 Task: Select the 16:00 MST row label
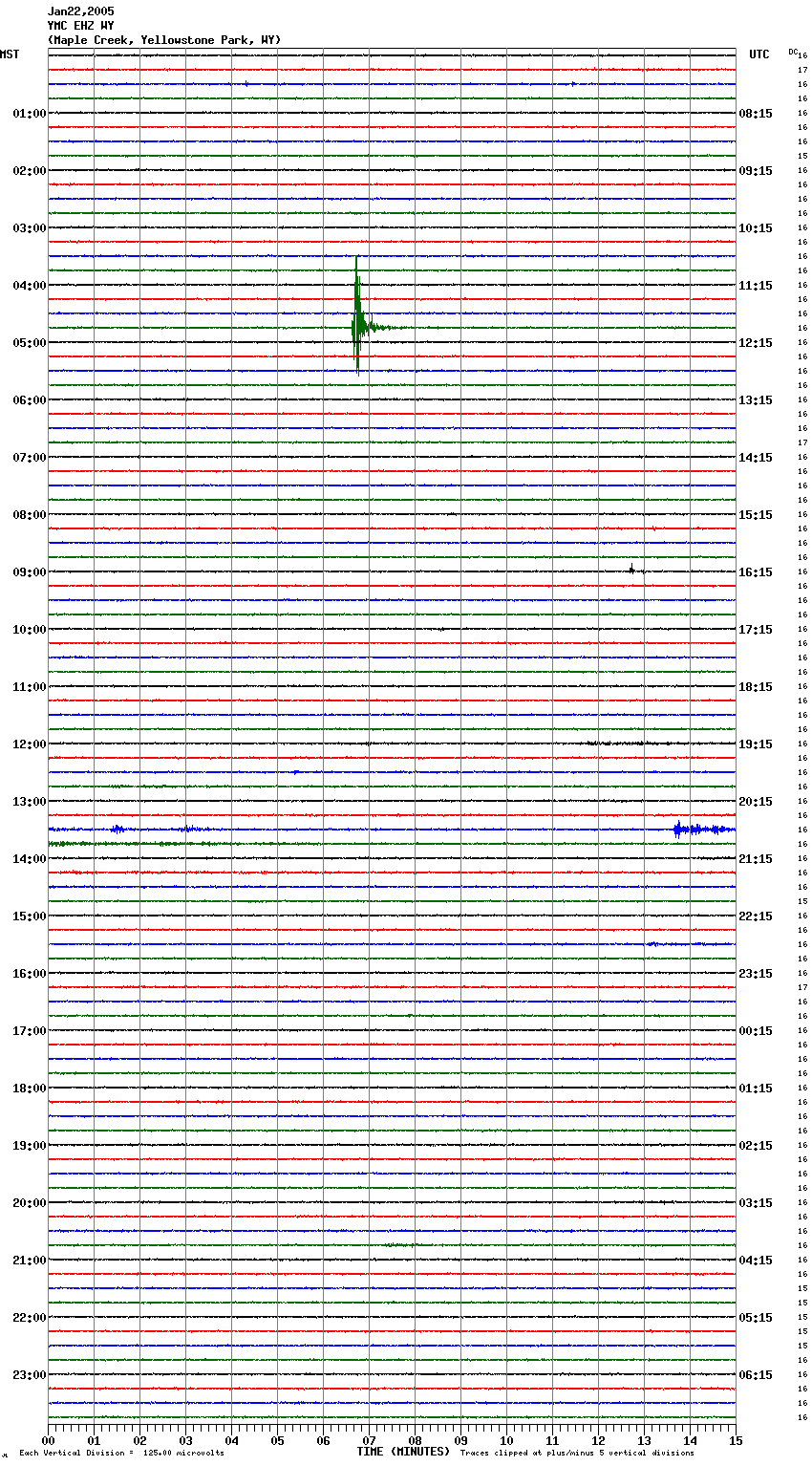point(30,974)
